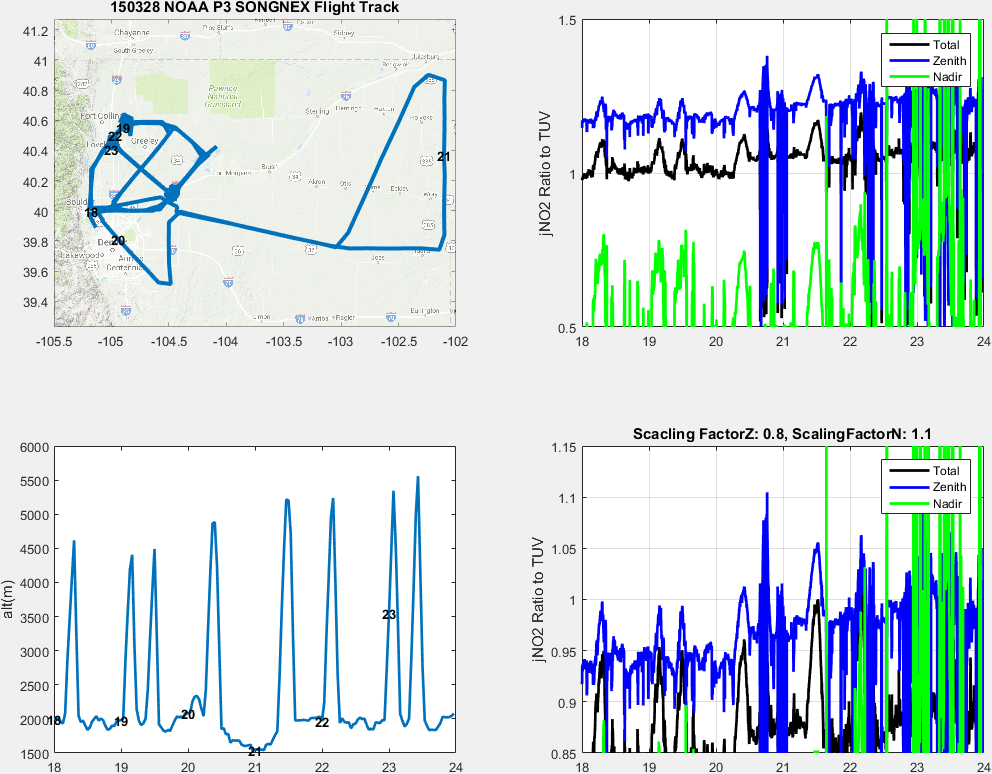
Task: Select hour marker 20 near Denver on map
Action: (117, 241)
